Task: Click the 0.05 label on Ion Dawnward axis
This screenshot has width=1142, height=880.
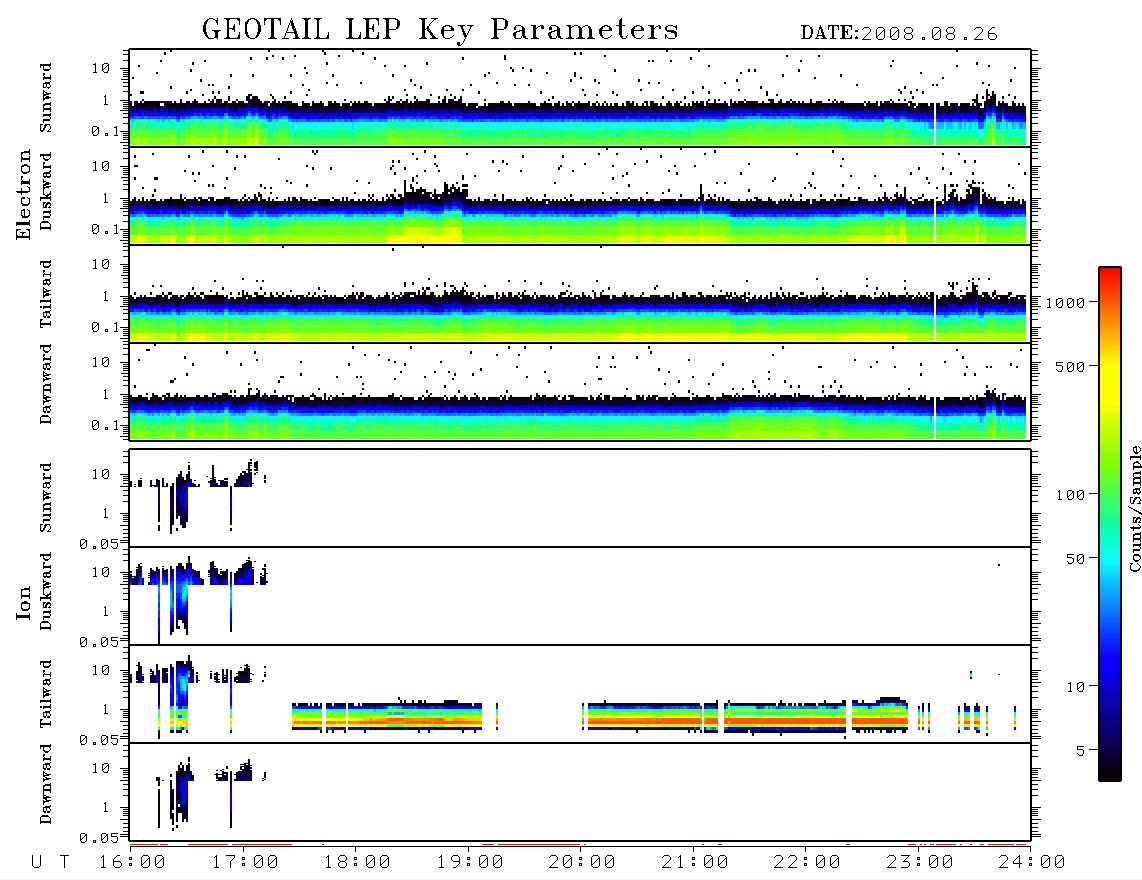Action: click(98, 838)
